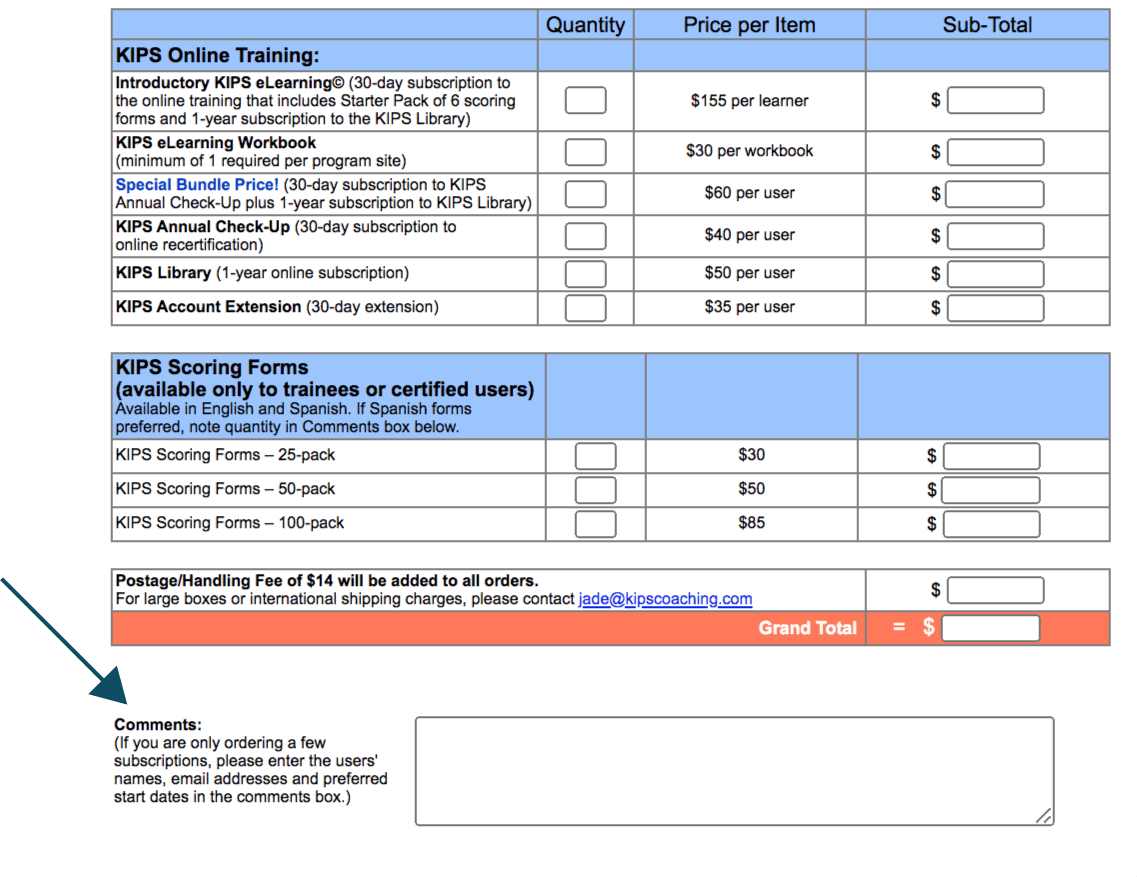Click the Comments box resize handle
Image resolution: width=1137 pixels, height=877 pixels.
coord(1044,816)
